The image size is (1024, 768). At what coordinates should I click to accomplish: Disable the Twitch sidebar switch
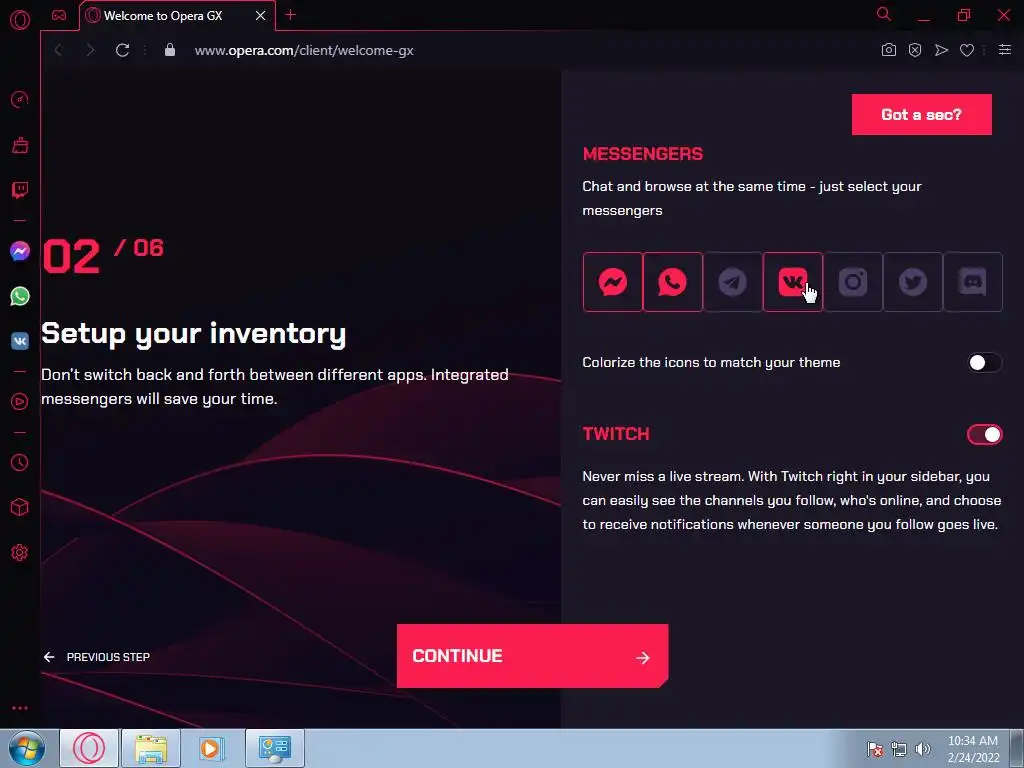tap(984, 434)
